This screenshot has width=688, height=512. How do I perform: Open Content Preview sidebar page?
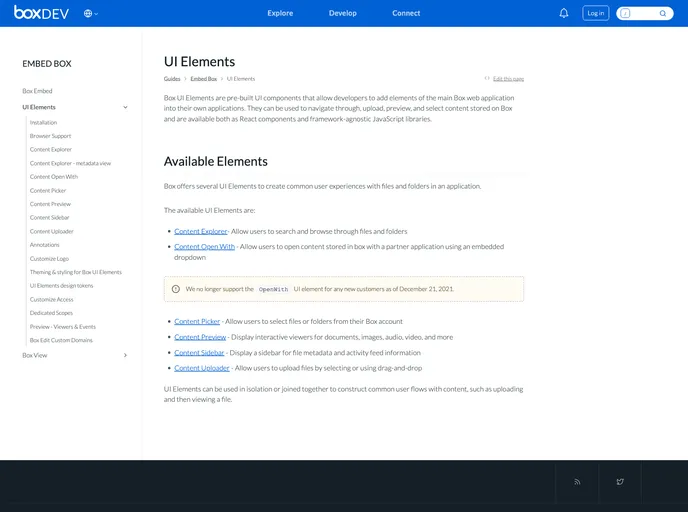50,204
